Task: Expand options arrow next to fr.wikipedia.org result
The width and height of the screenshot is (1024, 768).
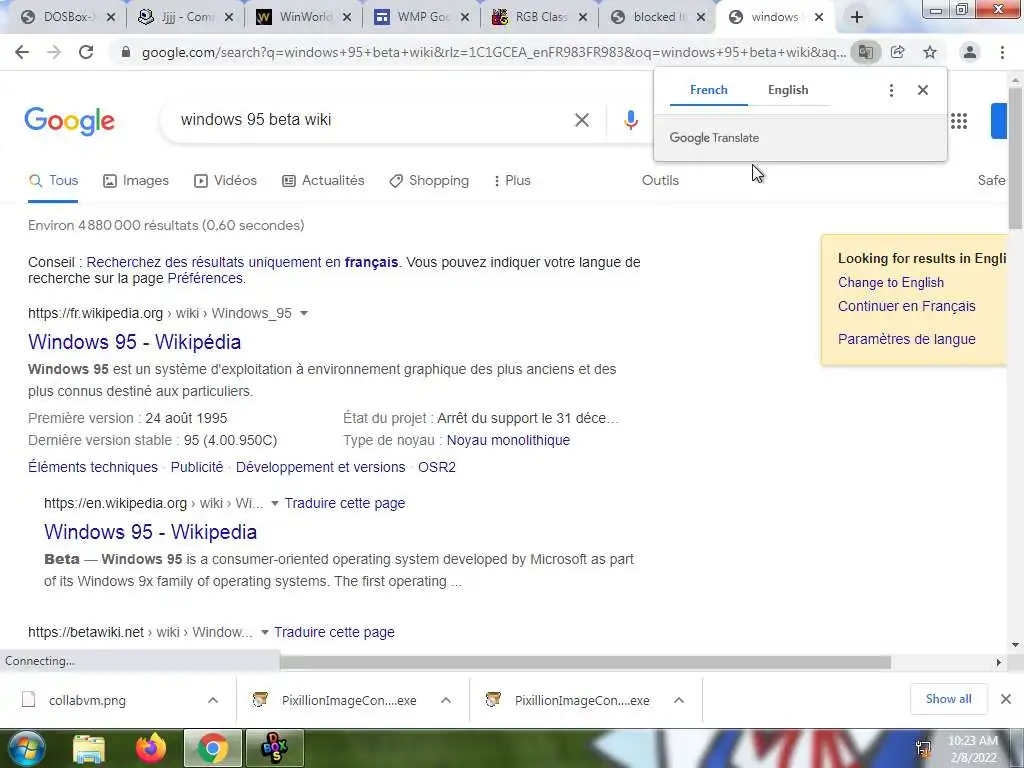Action: pos(304,313)
